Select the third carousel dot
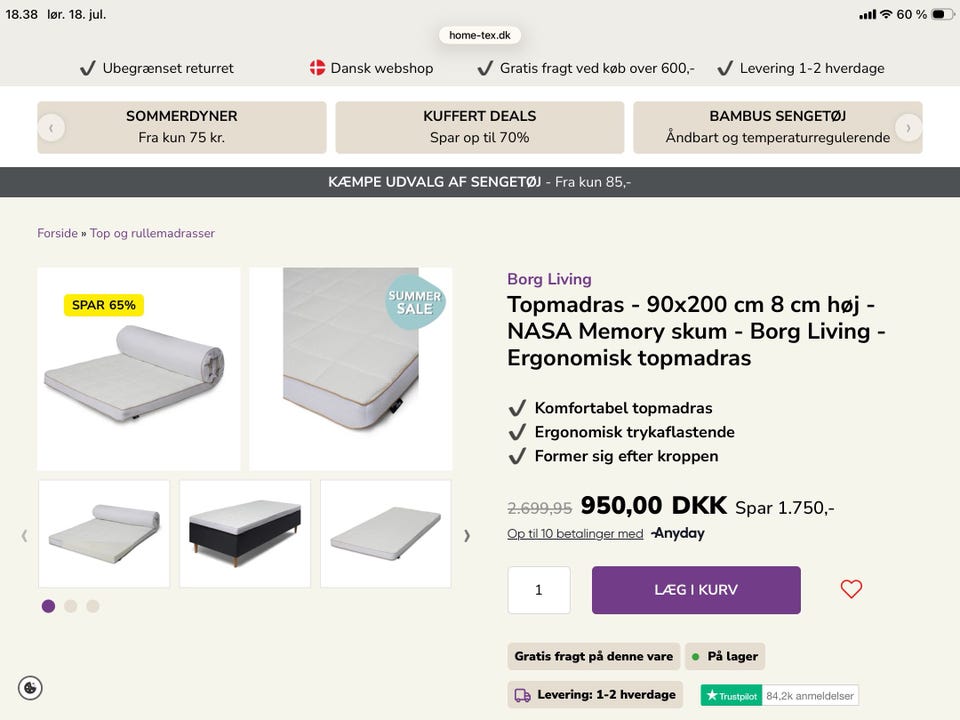The image size is (960, 720). [92, 606]
